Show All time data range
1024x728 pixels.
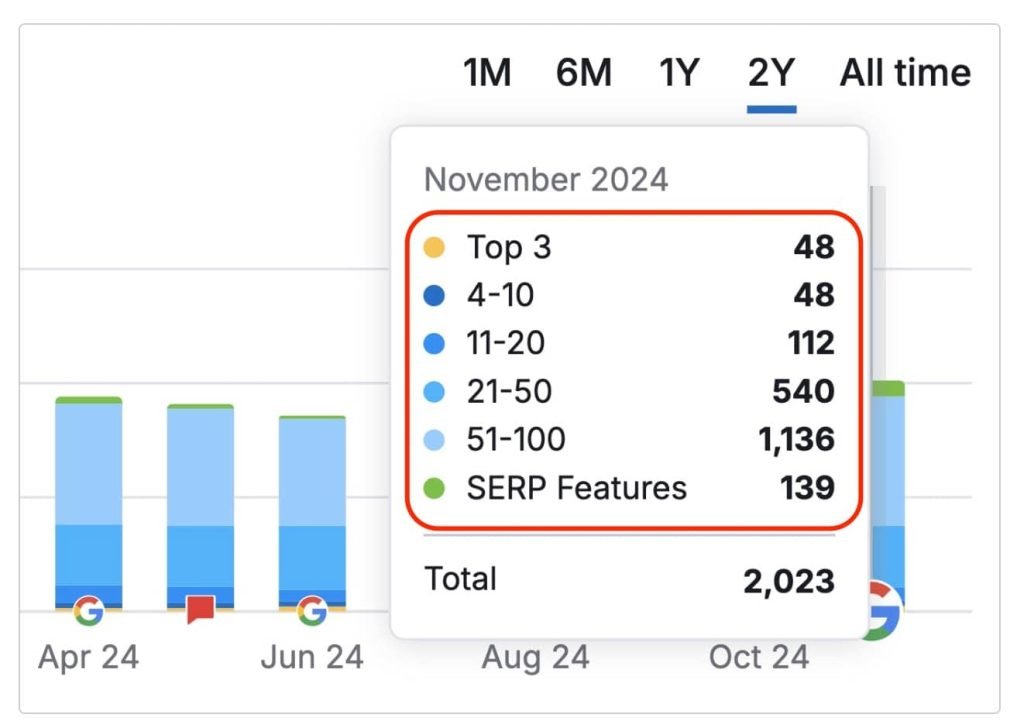click(905, 73)
